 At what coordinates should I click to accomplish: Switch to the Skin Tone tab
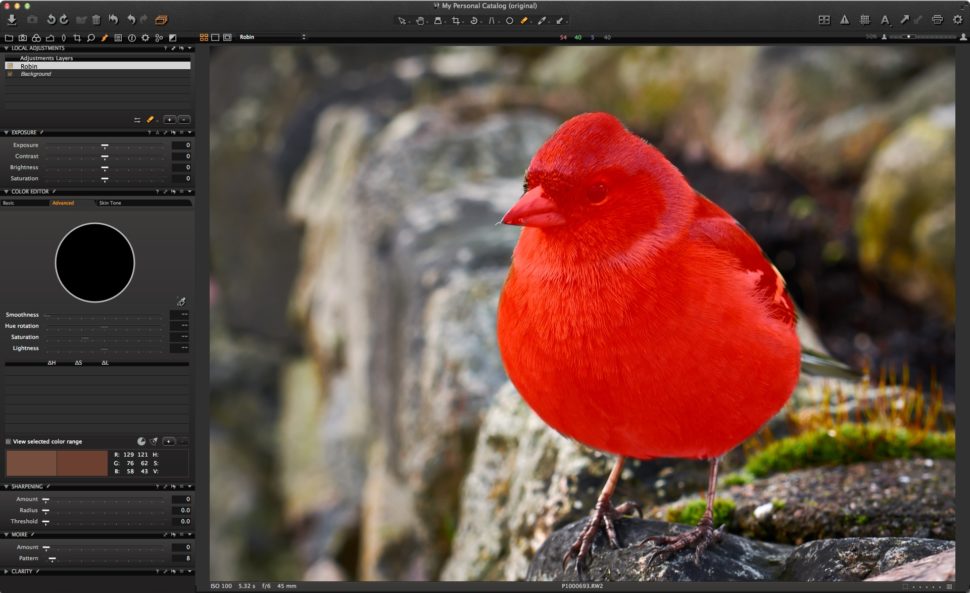tap(110, 201)
